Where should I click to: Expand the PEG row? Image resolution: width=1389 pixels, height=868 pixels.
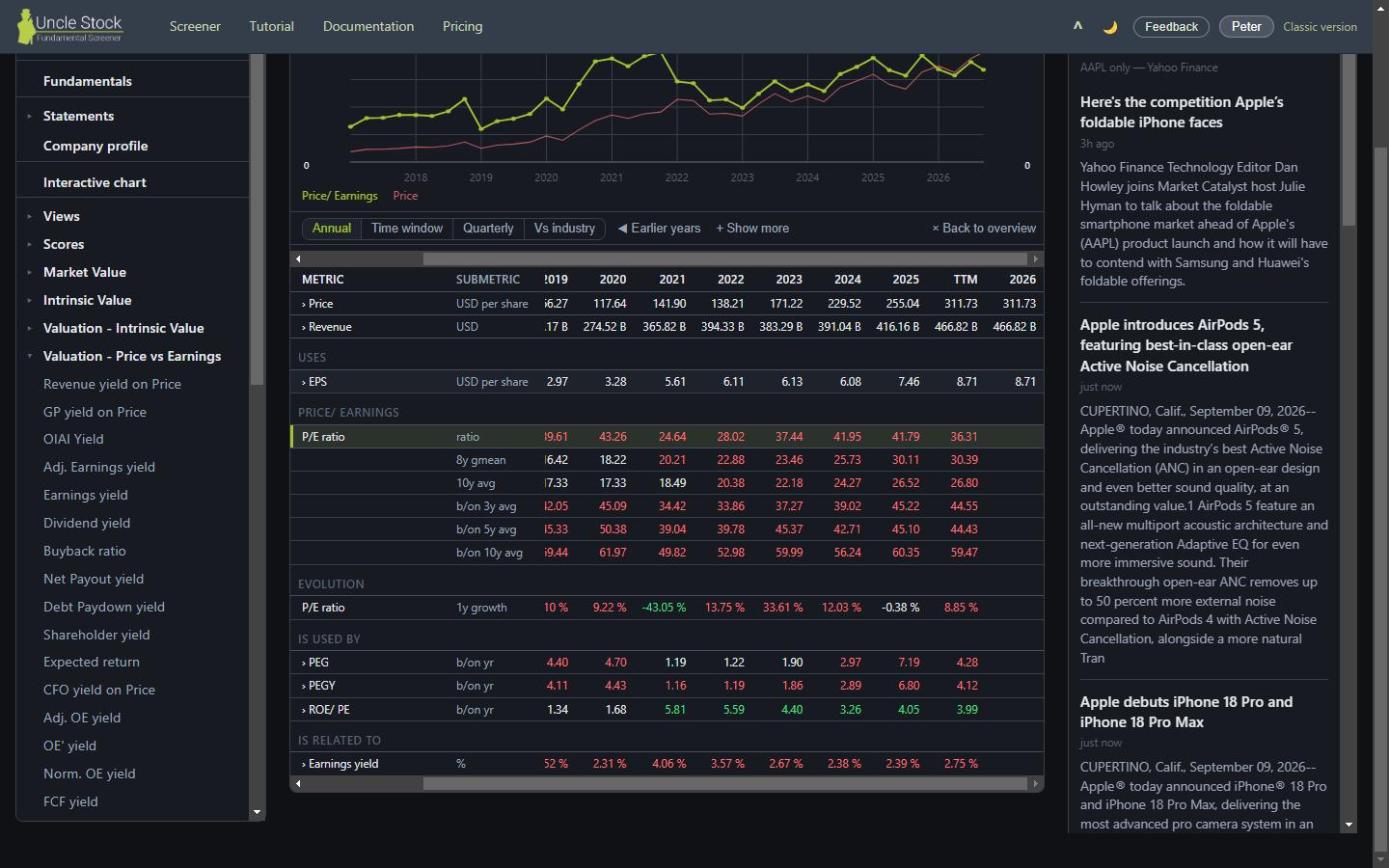(315, 663)
